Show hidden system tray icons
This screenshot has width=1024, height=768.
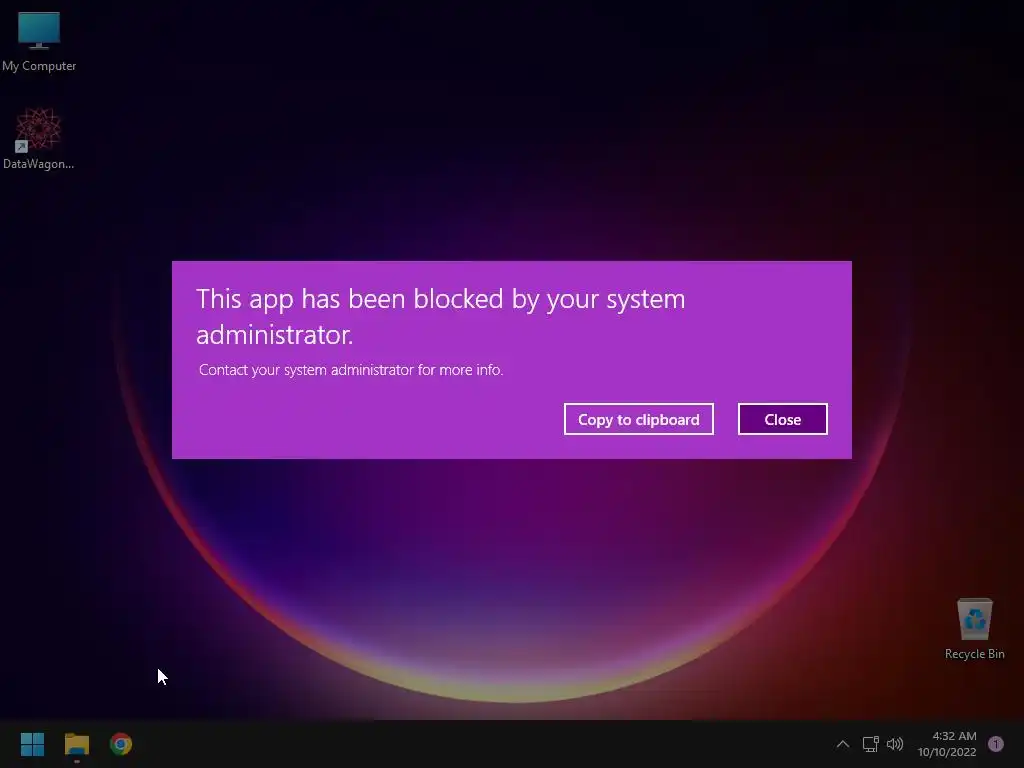842,744
